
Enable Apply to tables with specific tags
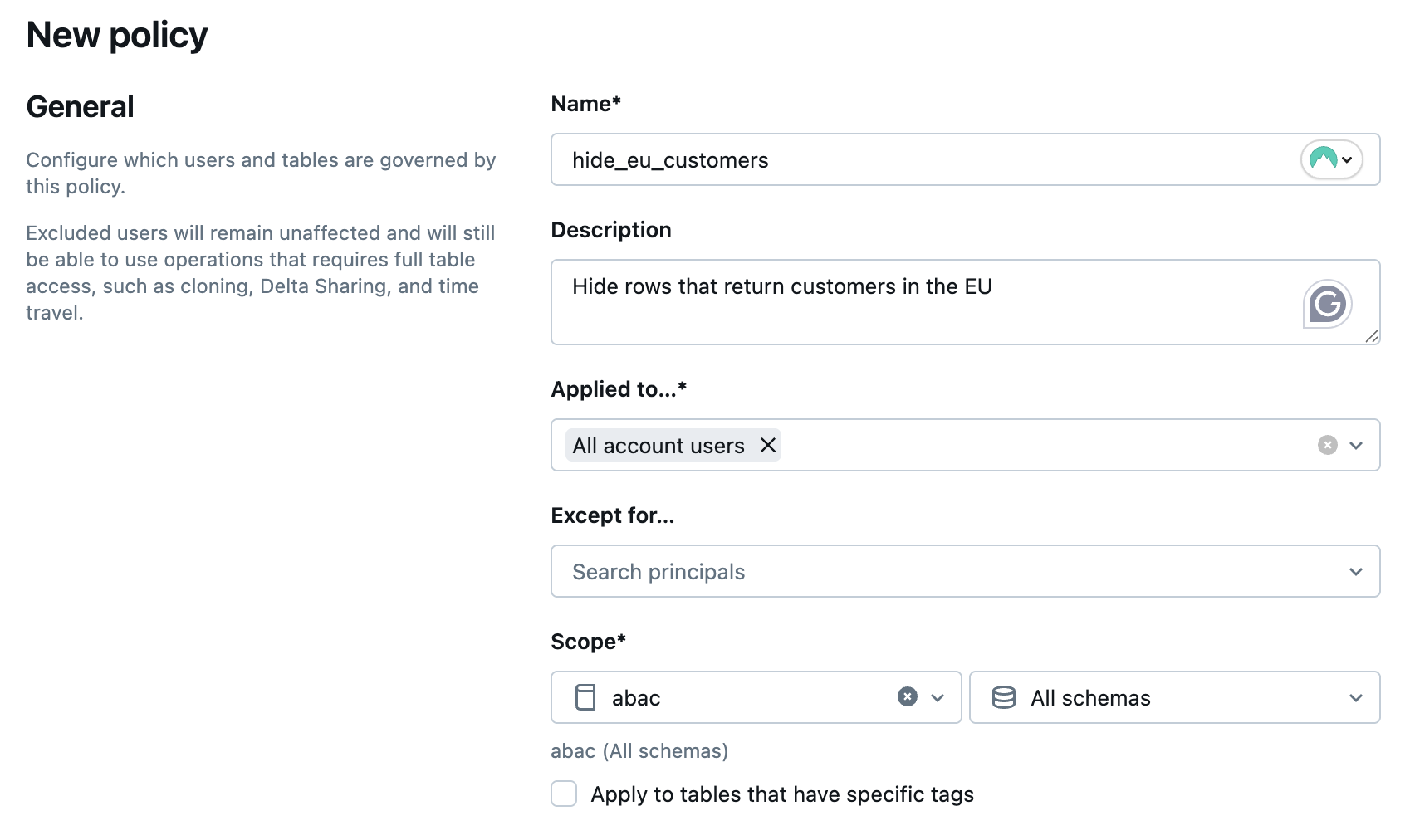(x=564, y=794)
